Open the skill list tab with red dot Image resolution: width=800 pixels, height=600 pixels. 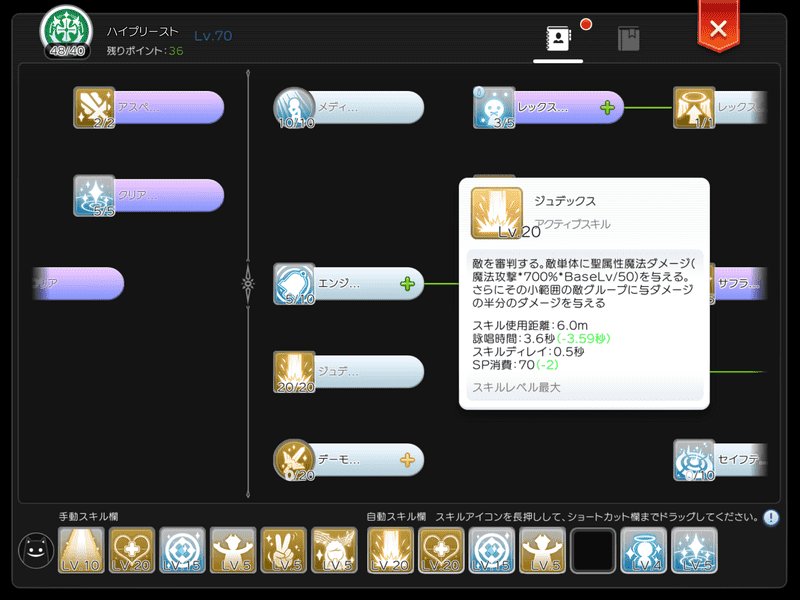coord(558,38)
